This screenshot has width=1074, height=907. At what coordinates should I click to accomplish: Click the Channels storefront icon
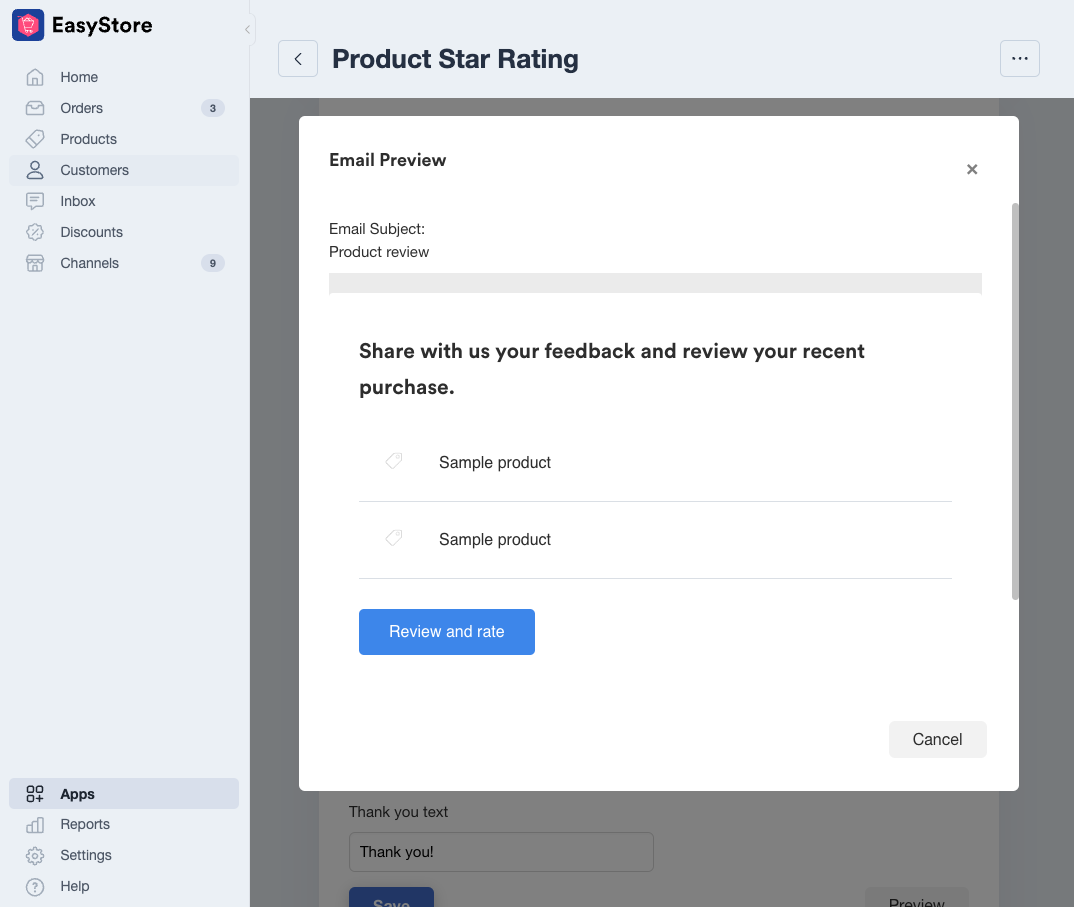coord(35,263)
